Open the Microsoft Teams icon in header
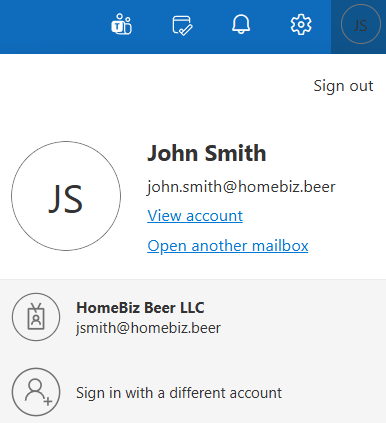This screenshot has height=423, width=386. (121, 24)
